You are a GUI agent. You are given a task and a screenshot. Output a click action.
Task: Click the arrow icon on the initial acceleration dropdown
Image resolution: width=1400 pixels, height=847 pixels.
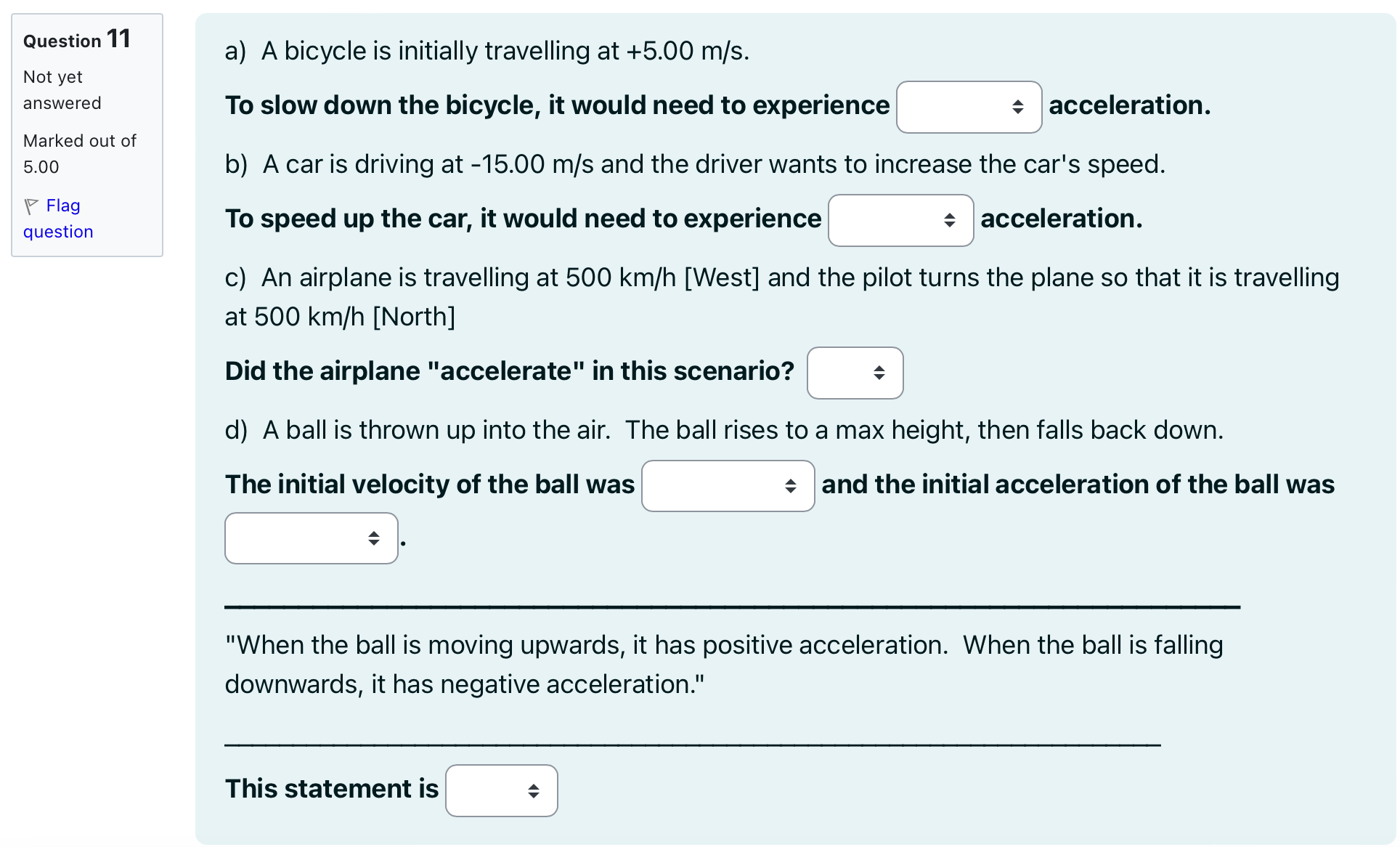(x=374, y=538)
